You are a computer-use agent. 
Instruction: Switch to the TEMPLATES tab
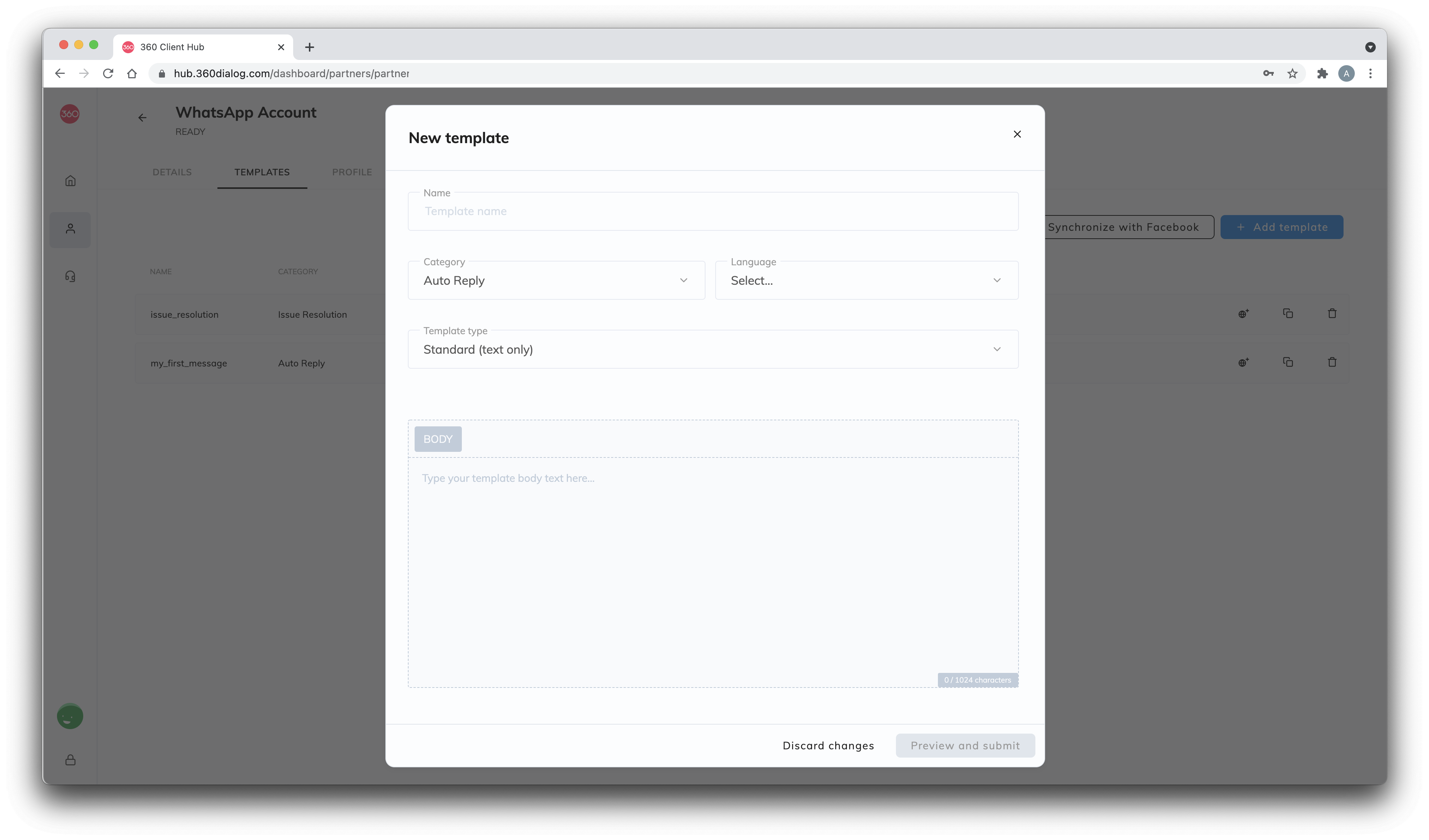pos(262,172)
